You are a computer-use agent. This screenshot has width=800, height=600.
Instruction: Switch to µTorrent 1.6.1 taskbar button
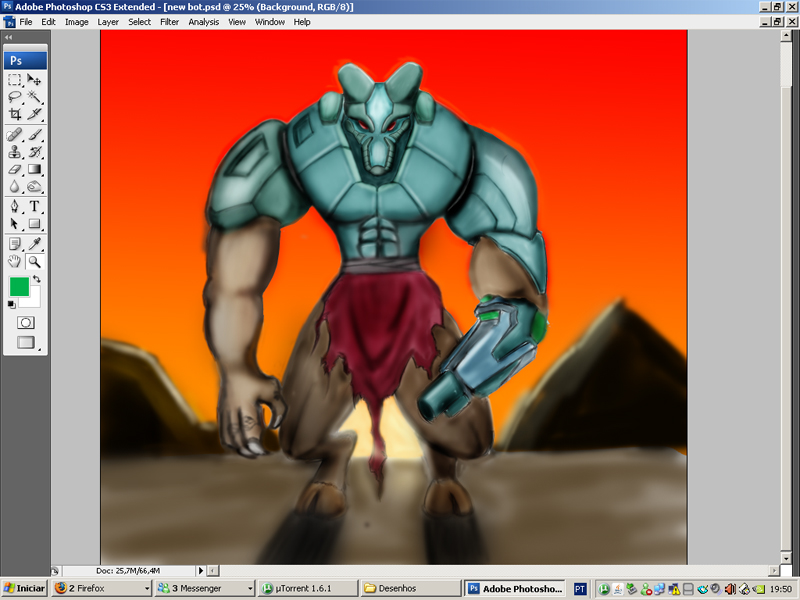pyautogui.click(x=307, y=588)
